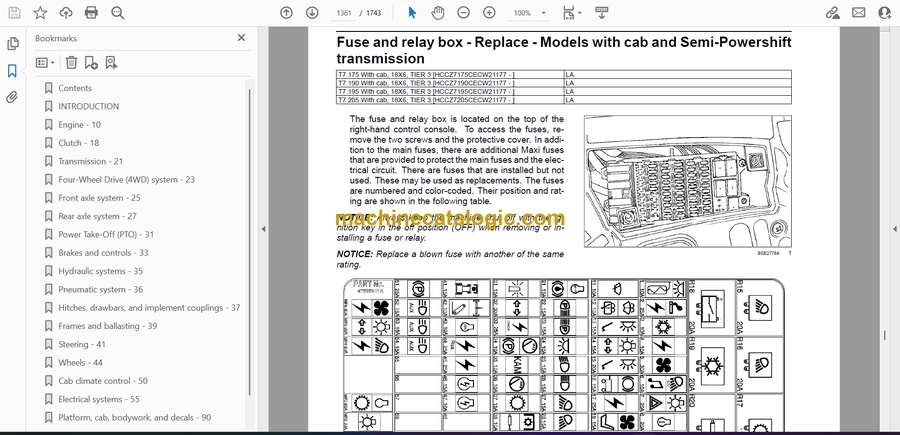Zoom out with minus icon
The width and height of the screenshot is (900, 435).
point(464,13)
